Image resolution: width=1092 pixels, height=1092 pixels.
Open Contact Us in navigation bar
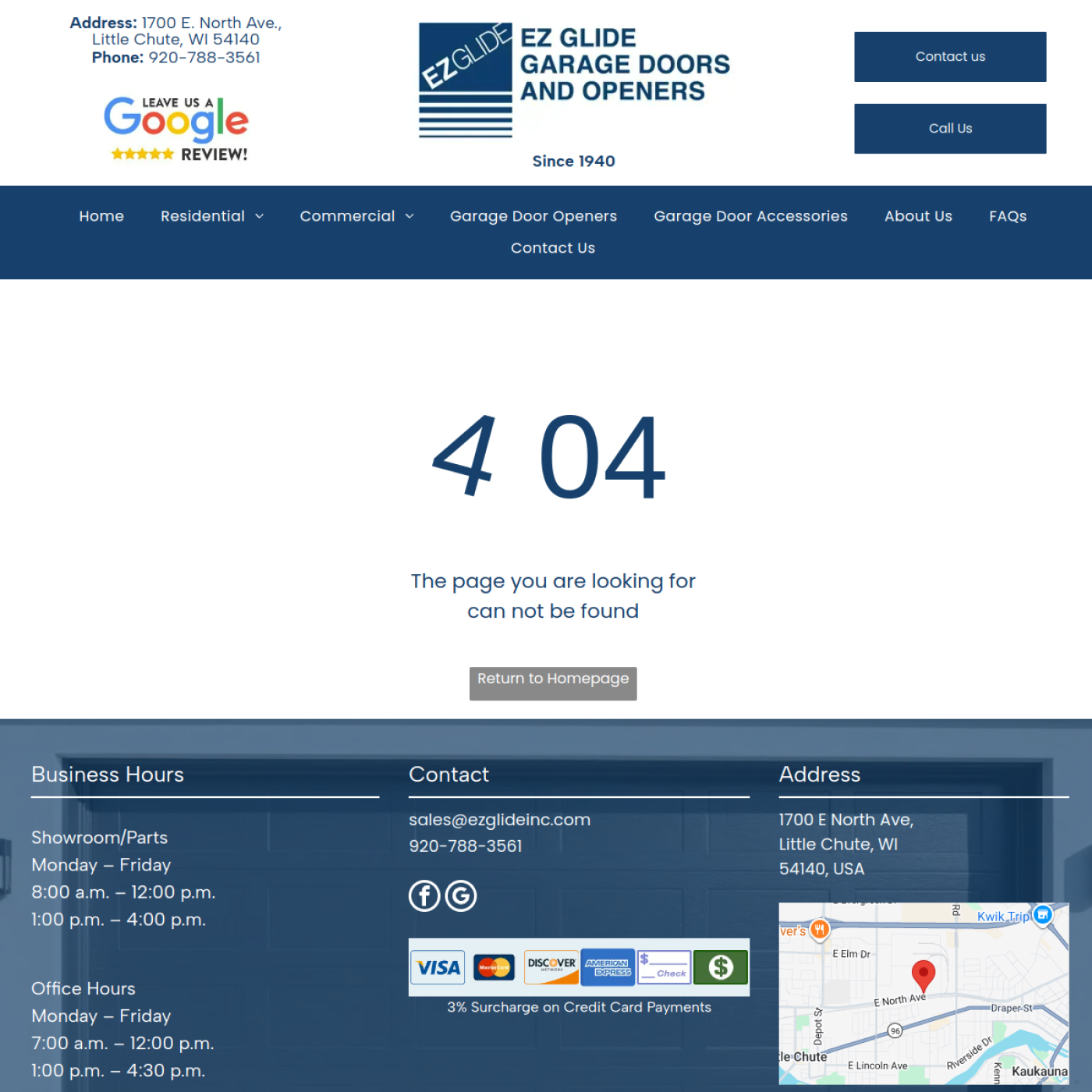point(553,248)
